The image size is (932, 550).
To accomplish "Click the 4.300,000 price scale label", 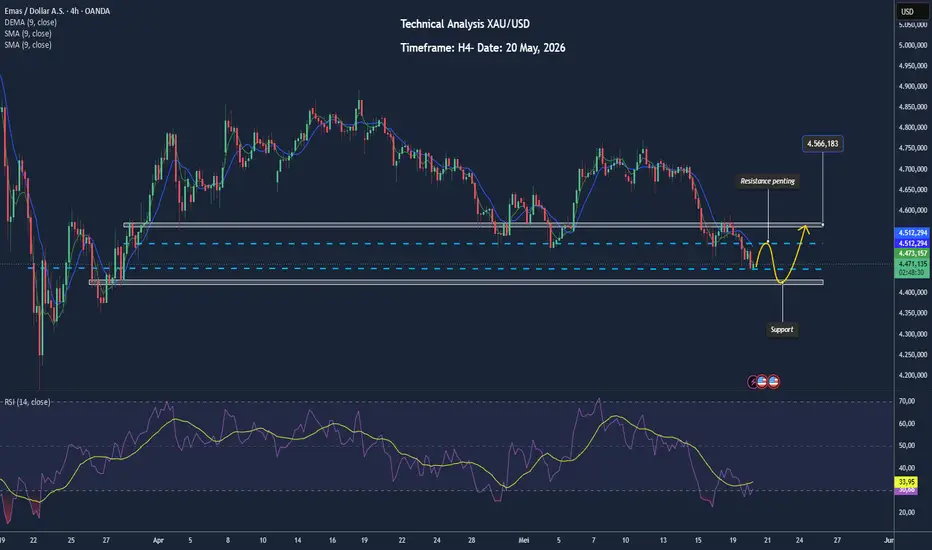I will (912, 334).
